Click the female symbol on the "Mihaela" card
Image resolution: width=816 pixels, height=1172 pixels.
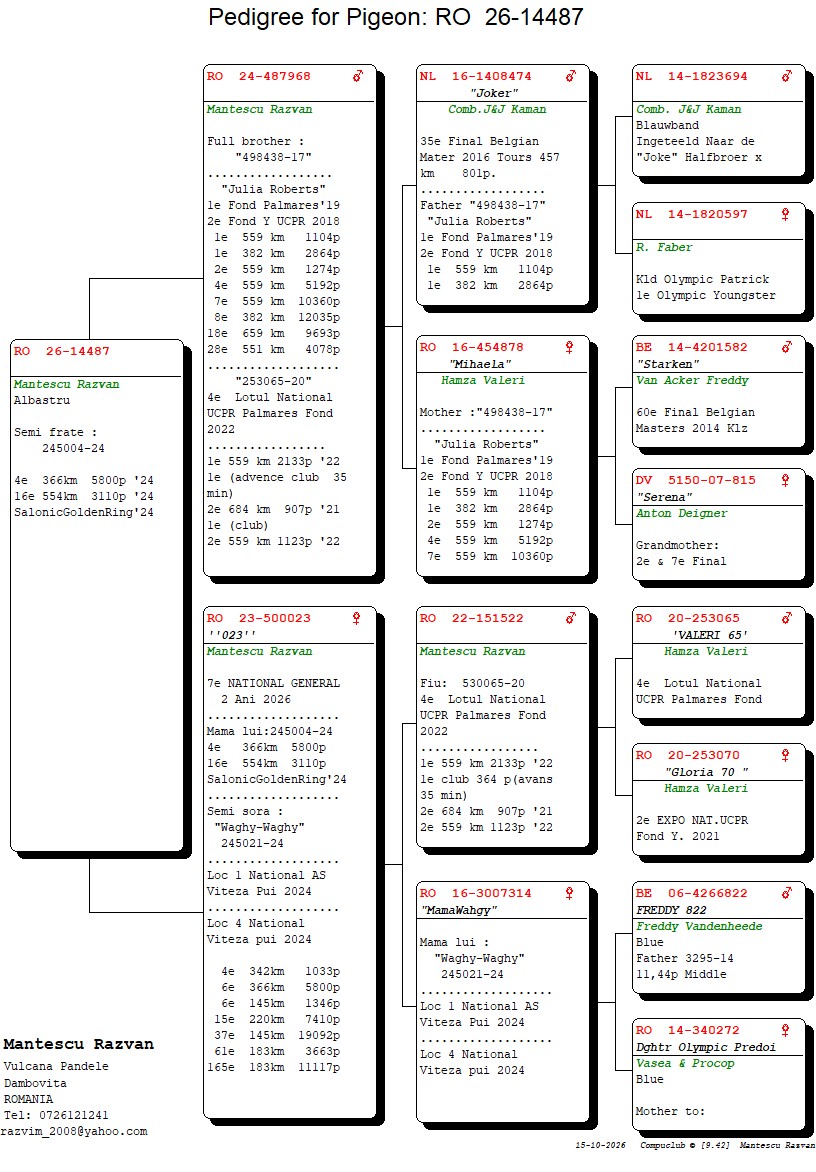click(569, 347)
